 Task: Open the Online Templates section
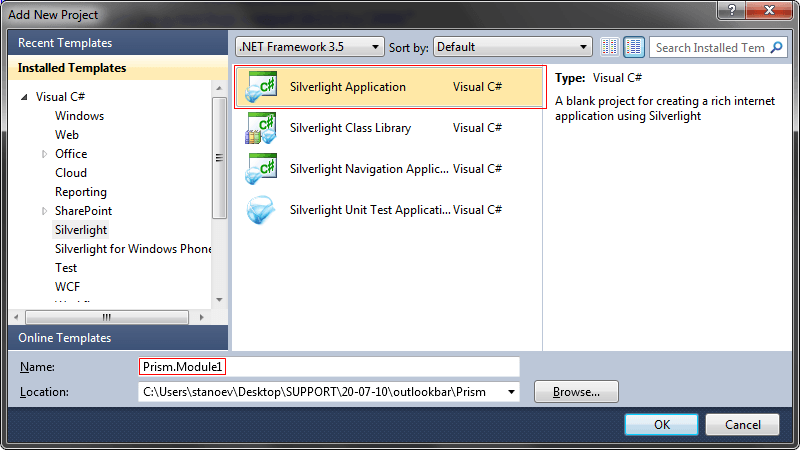click(x=65, y=338)
